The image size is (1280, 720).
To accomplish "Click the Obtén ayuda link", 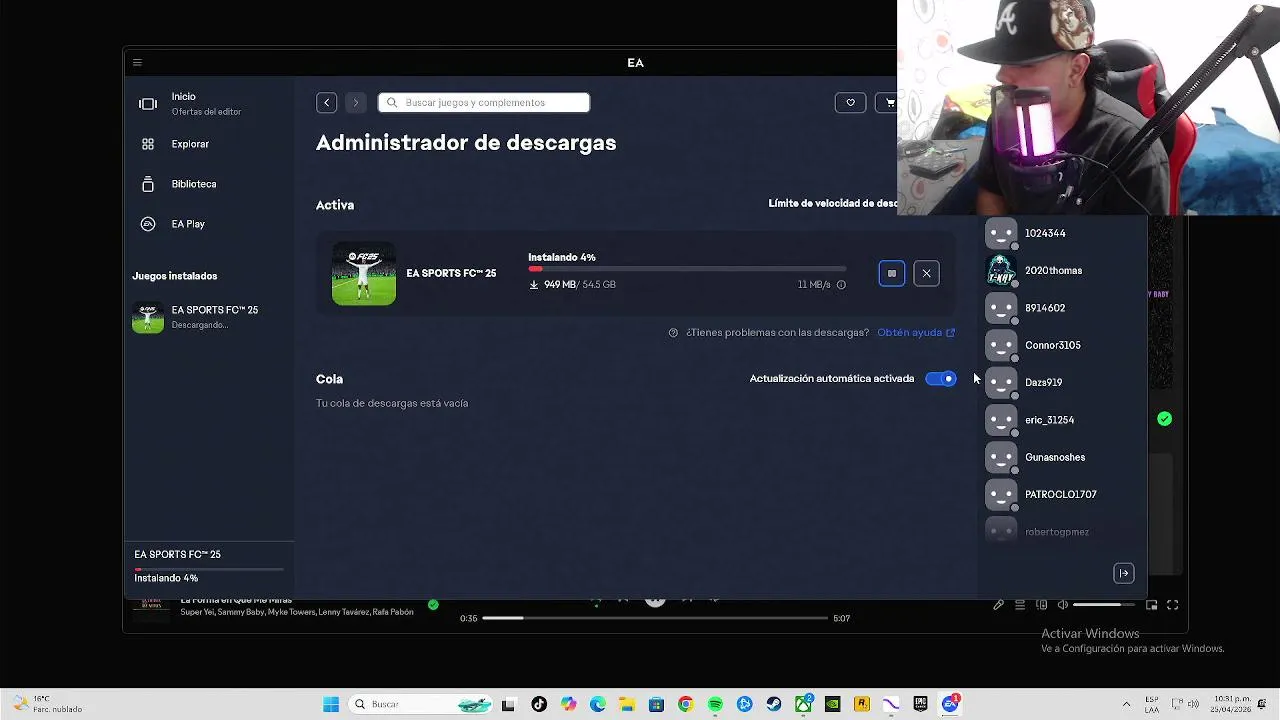I will [x=916, y=333].
